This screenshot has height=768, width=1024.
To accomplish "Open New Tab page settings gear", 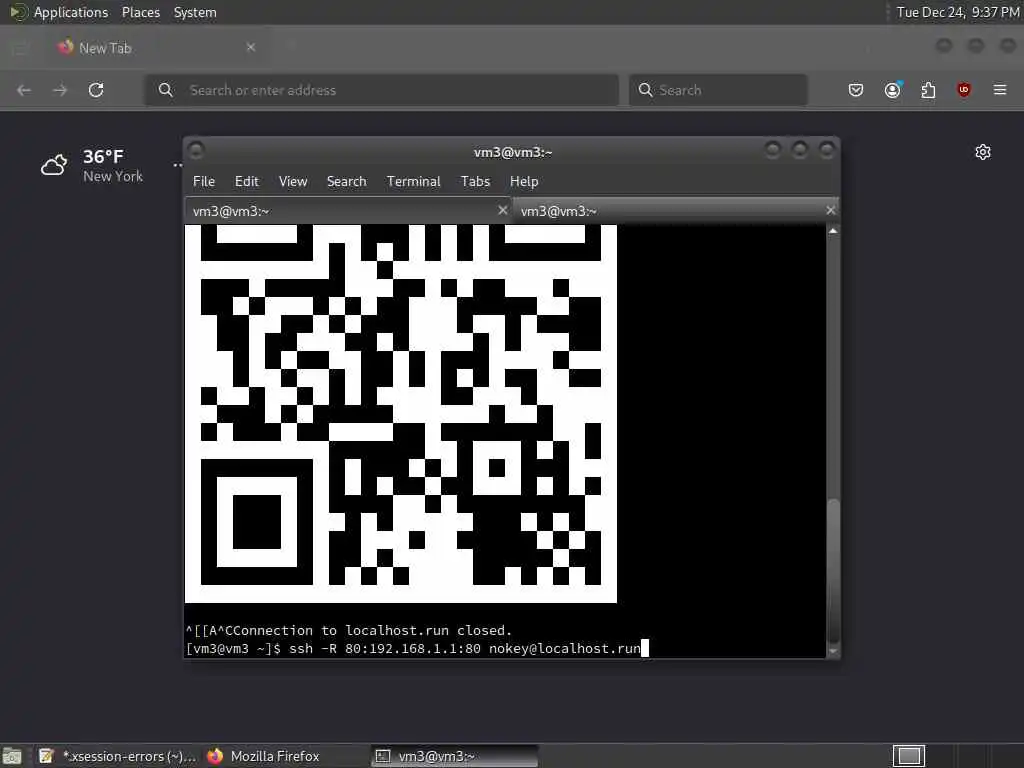I will pos(983,152).
